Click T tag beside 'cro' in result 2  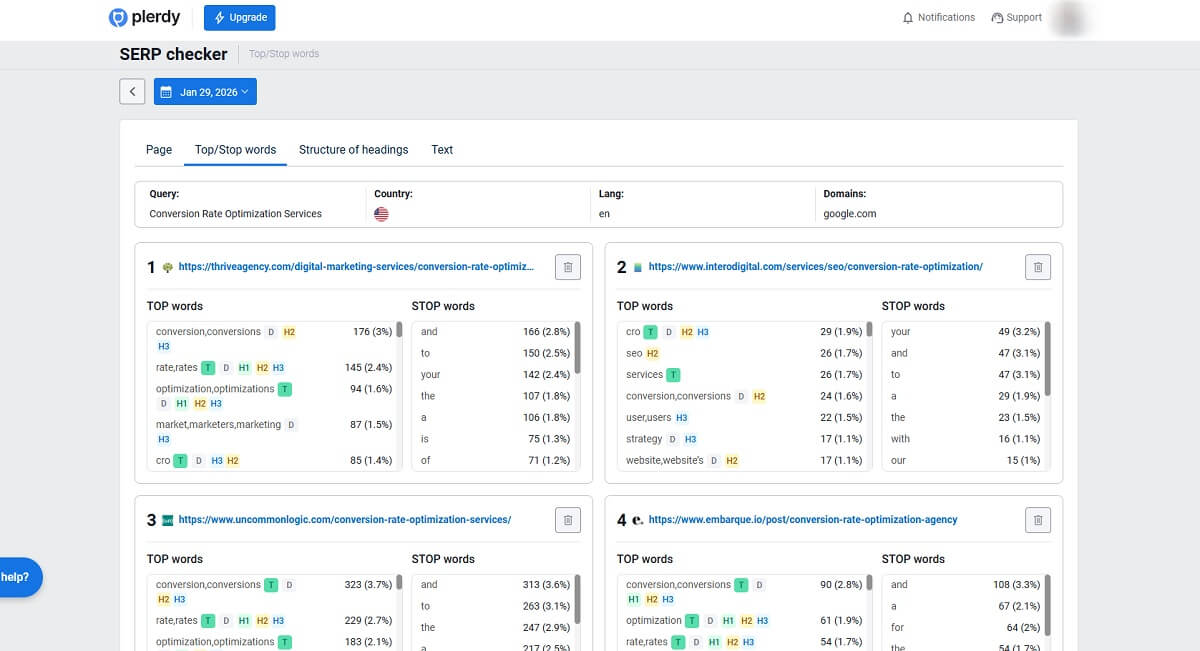tap(650, 332)
